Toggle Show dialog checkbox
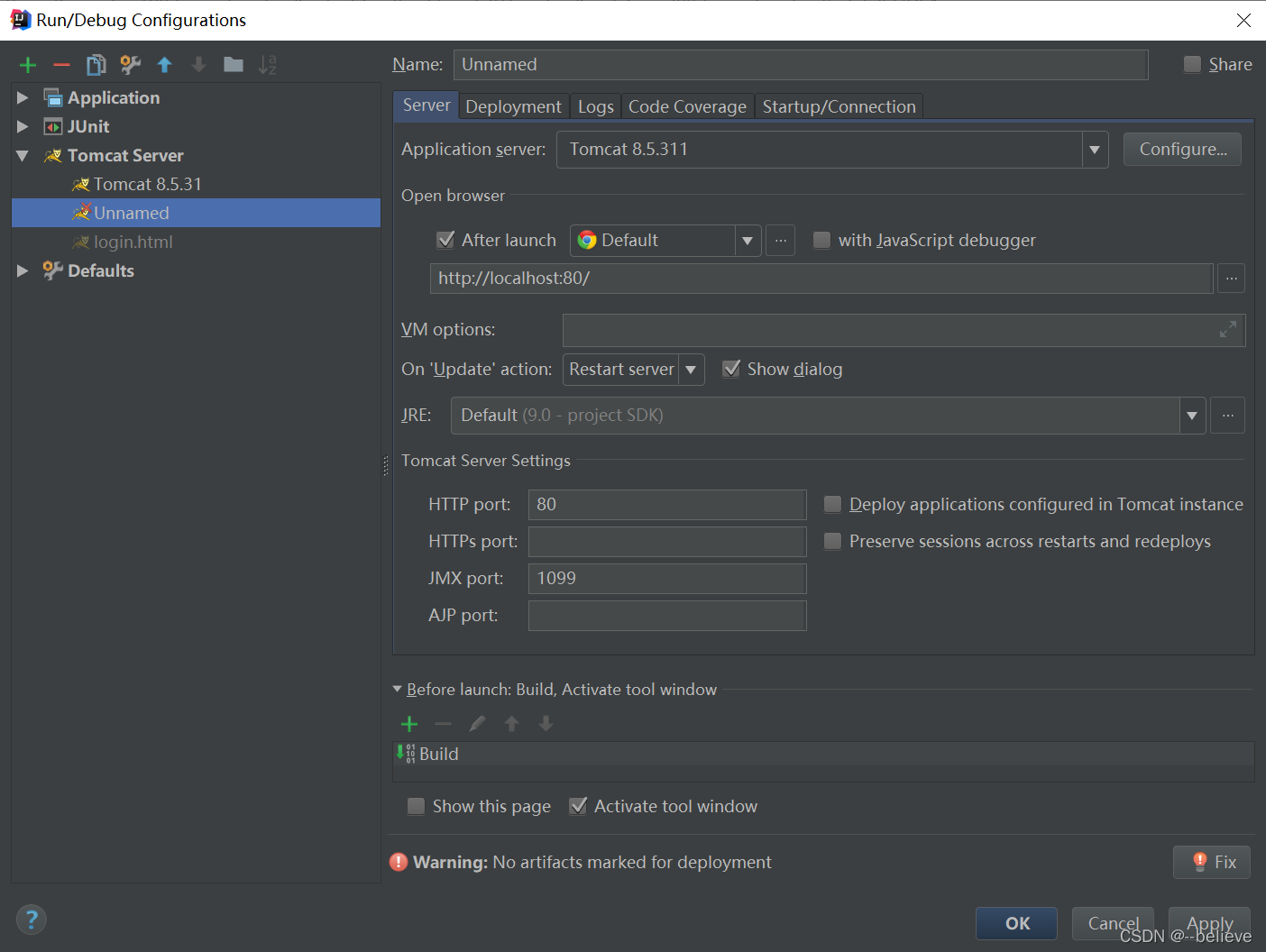 tap(731, 369)
